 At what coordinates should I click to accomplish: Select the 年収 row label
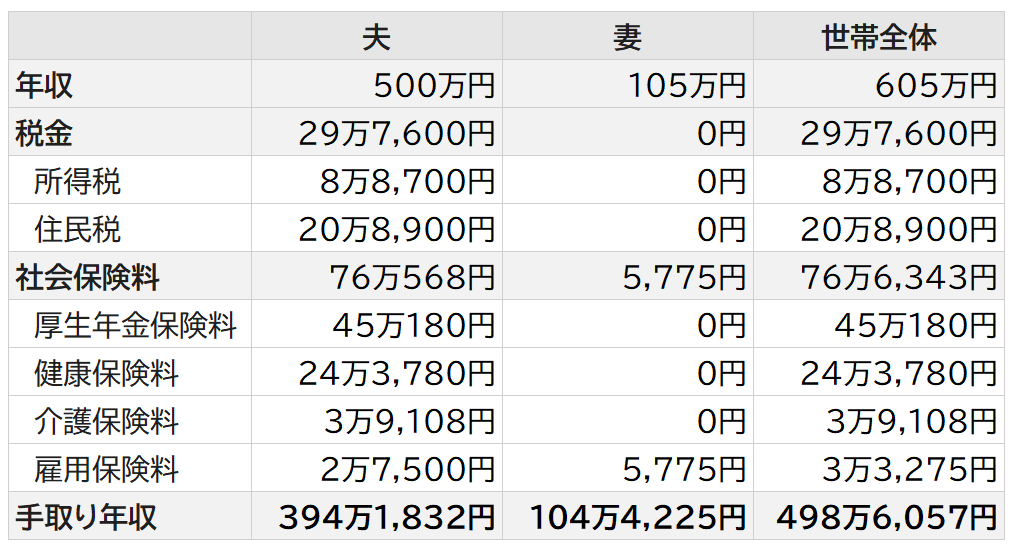(x=44, y=85)
